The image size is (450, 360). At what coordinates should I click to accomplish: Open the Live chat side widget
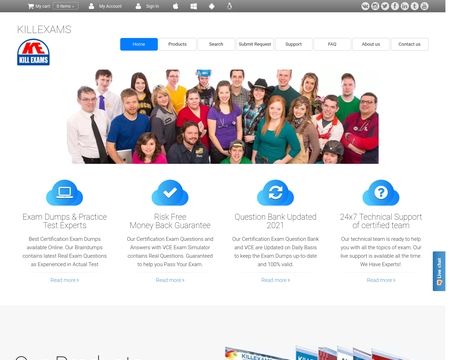439,271
